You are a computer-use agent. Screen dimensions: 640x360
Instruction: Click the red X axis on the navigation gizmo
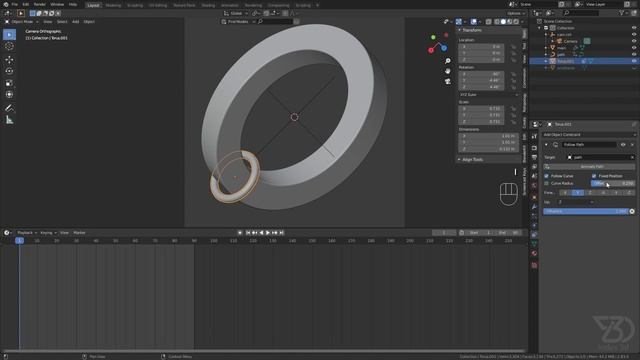431,50
